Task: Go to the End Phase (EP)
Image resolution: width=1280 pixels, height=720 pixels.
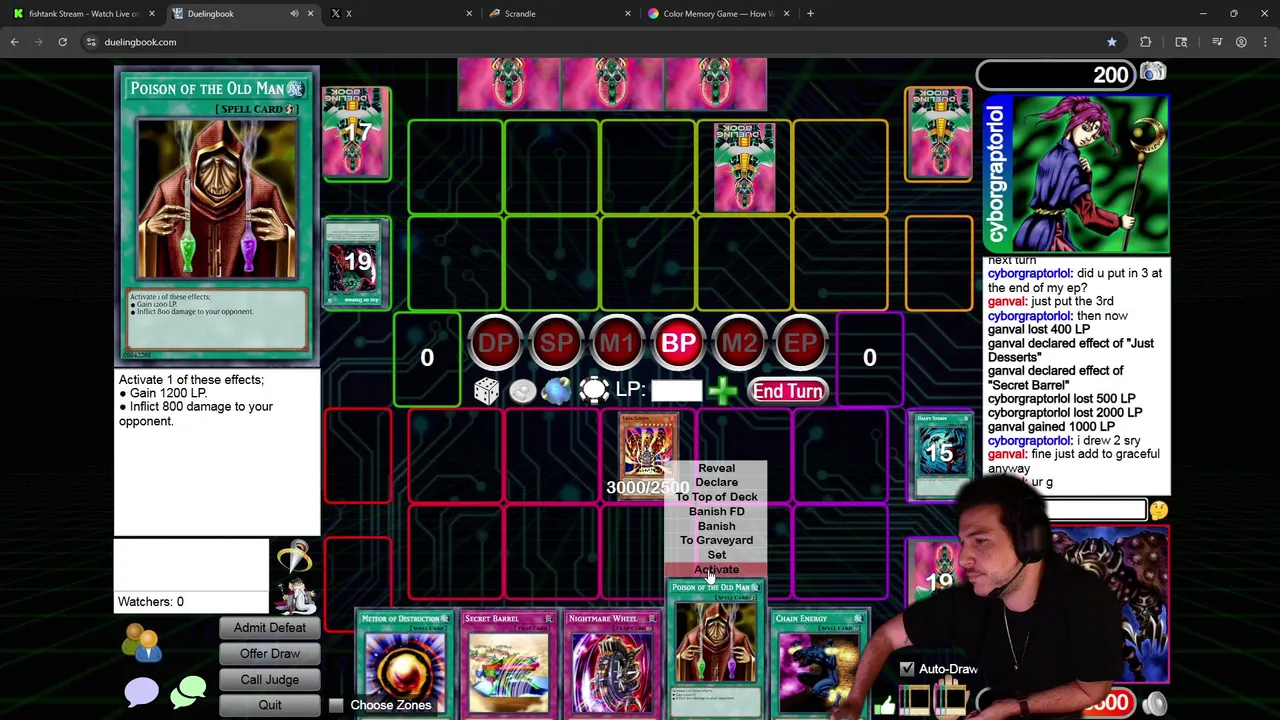Action: (800, 343)
